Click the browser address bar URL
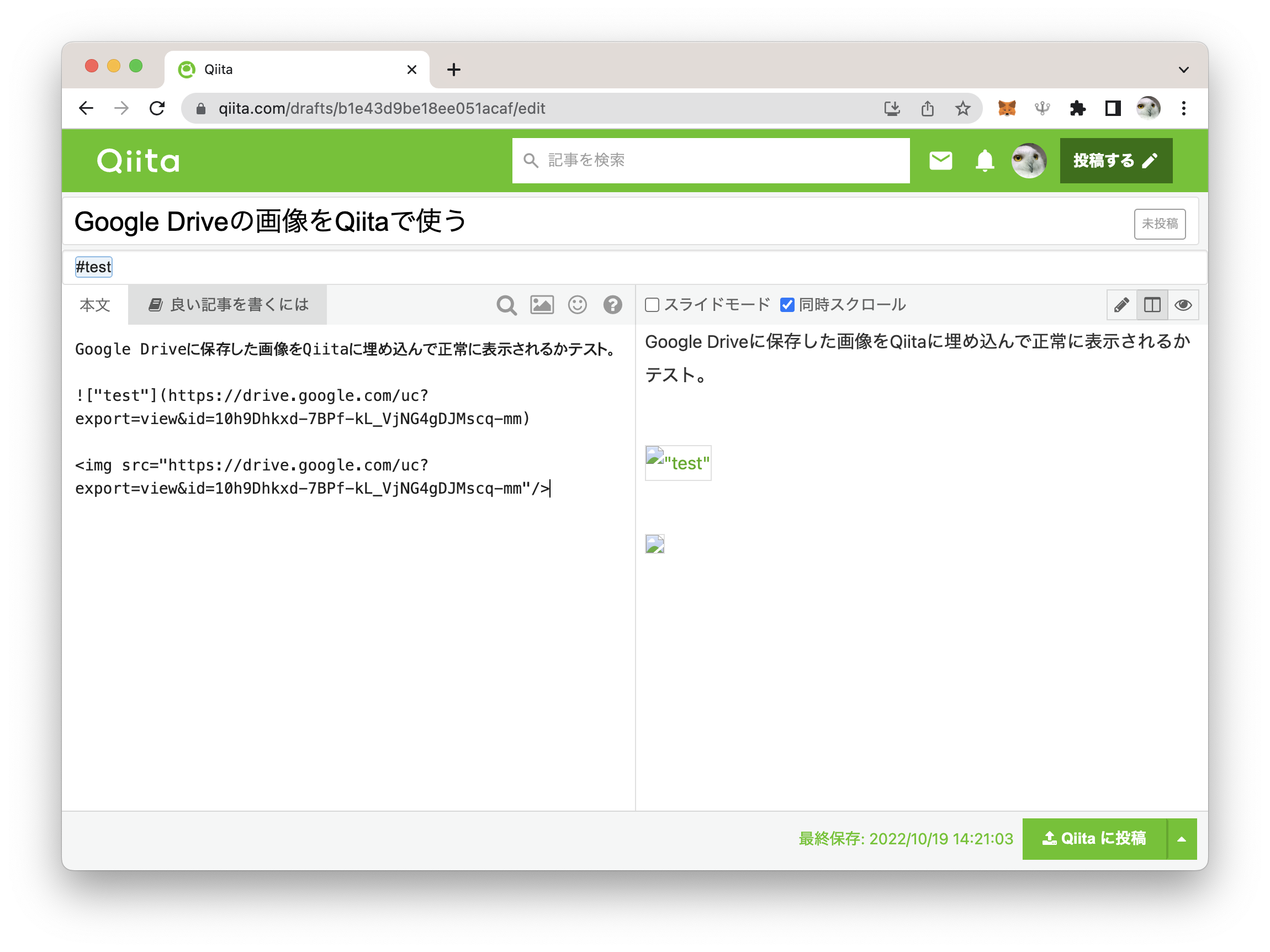 coord(382,108)
